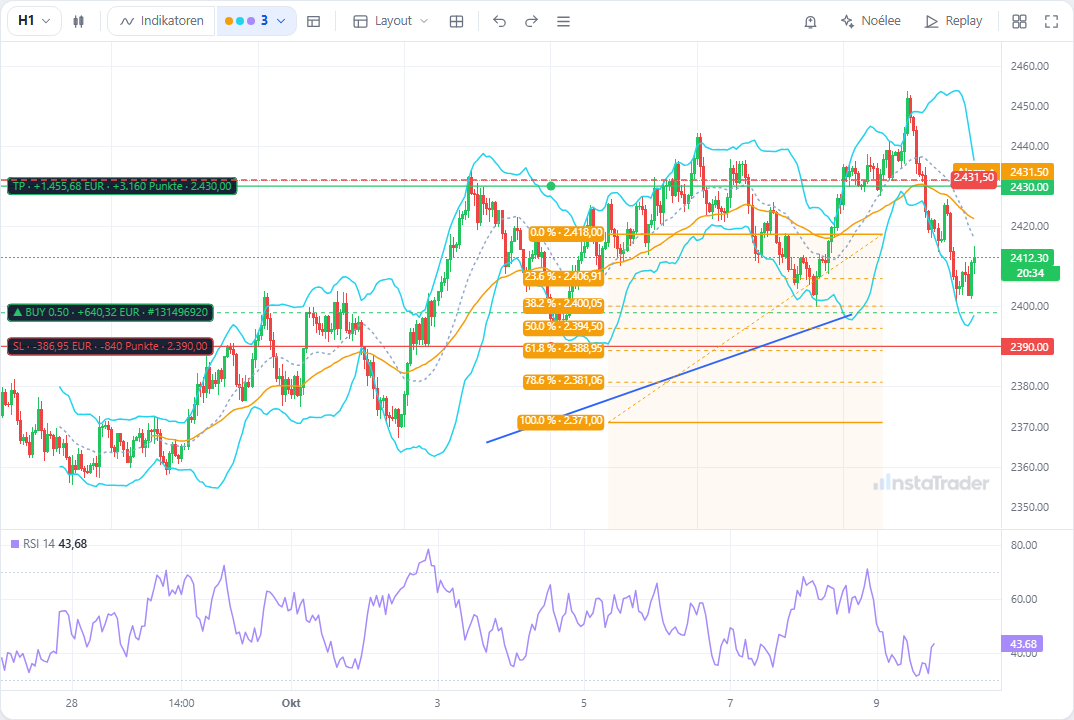Screen dimensions: 1074x720
Task: Click the RSI value tag 43.68
Action: click(1023, 644)
